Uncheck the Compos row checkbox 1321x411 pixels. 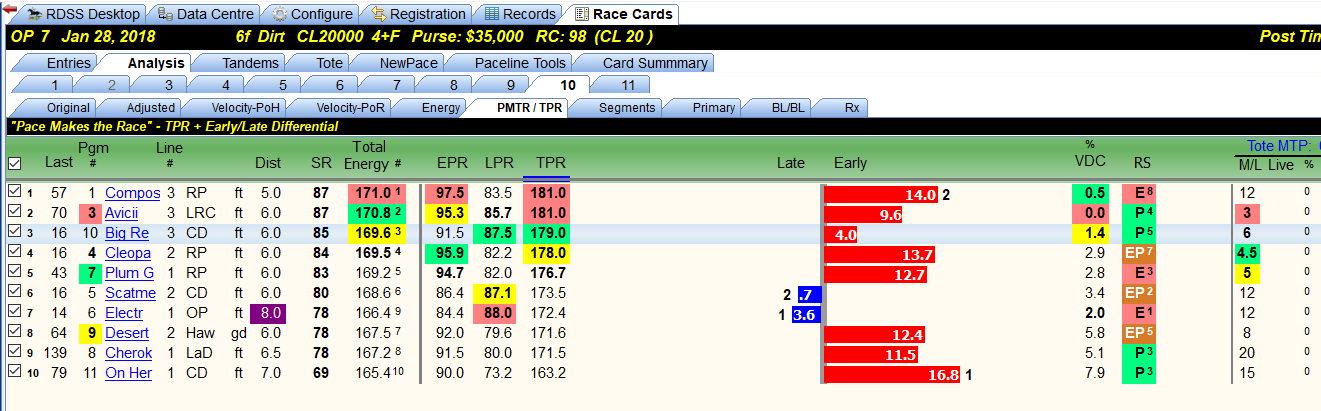[x=14, y=192]
